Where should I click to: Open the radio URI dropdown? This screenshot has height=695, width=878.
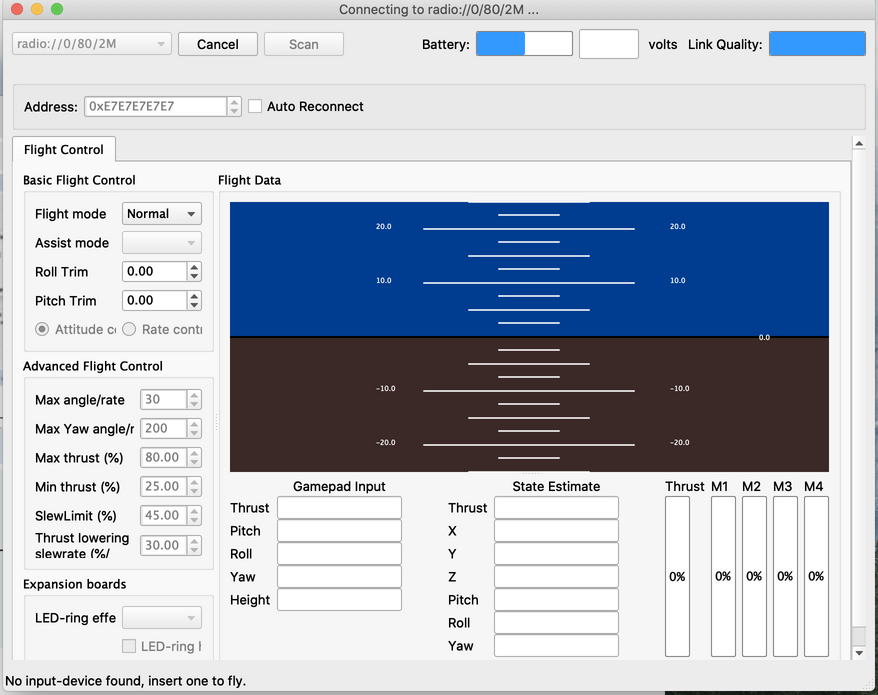click(92, 44)
